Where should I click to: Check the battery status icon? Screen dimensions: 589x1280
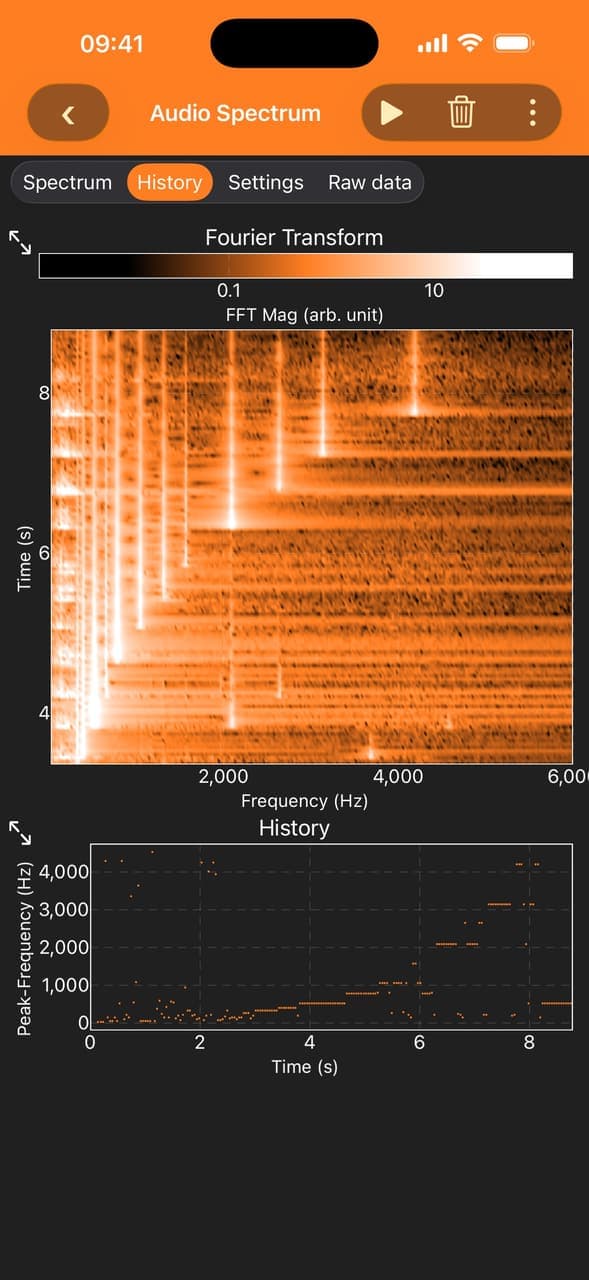tap(512, 44)
